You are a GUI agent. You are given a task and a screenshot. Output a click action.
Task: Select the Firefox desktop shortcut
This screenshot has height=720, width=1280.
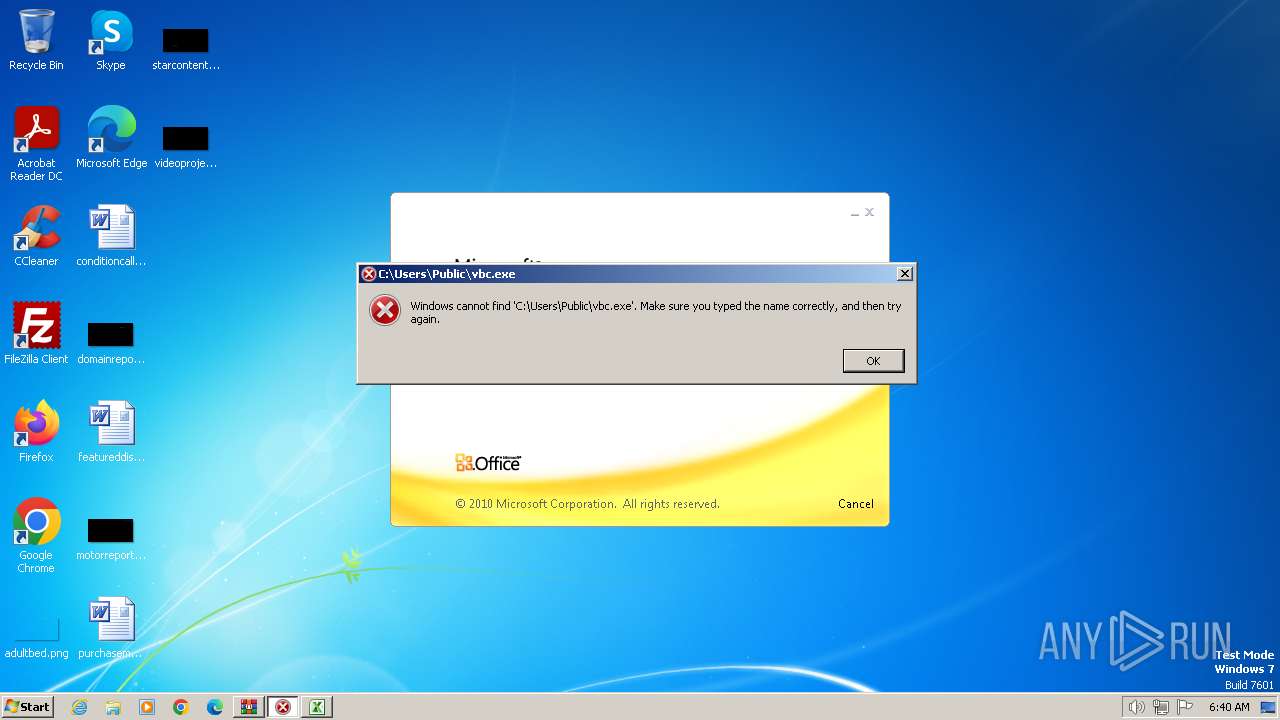pos(36,432)
